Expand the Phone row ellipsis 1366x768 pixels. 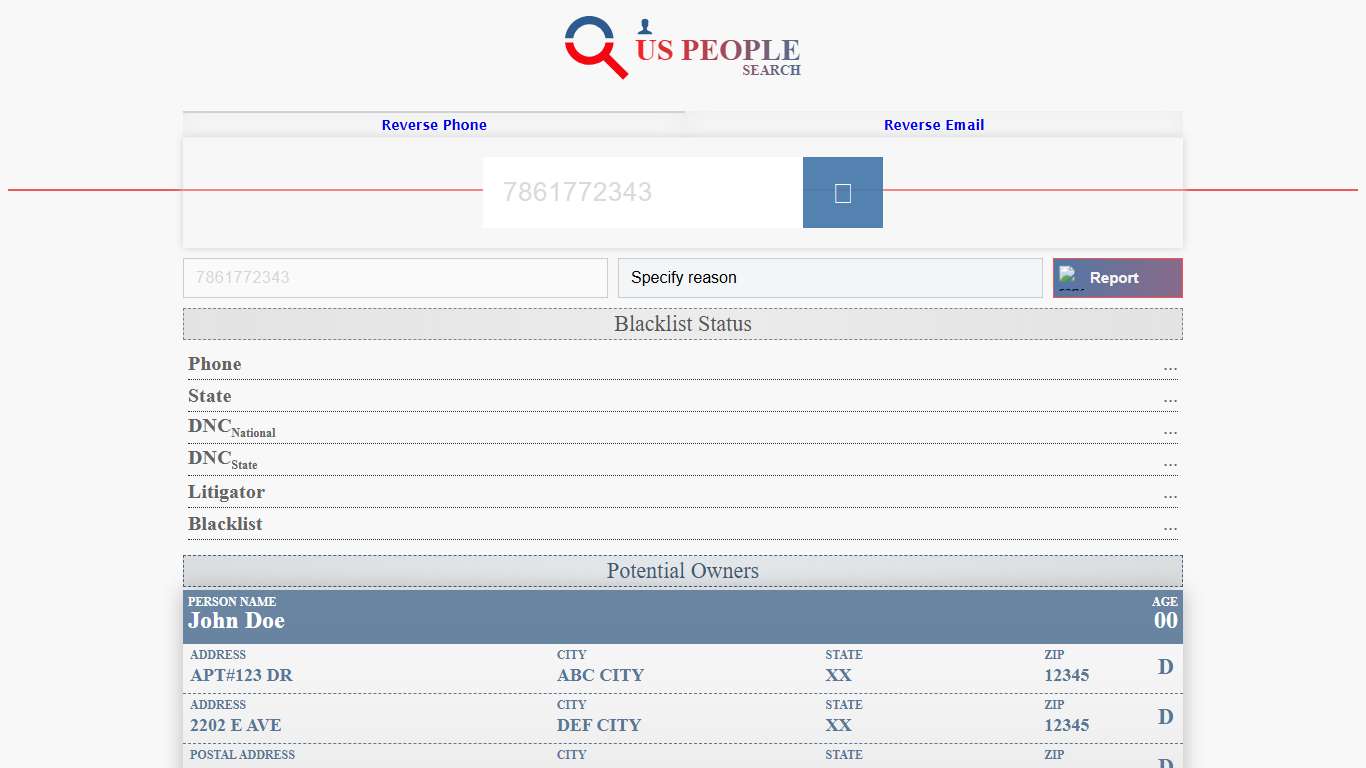click(x=1170, y=368)
